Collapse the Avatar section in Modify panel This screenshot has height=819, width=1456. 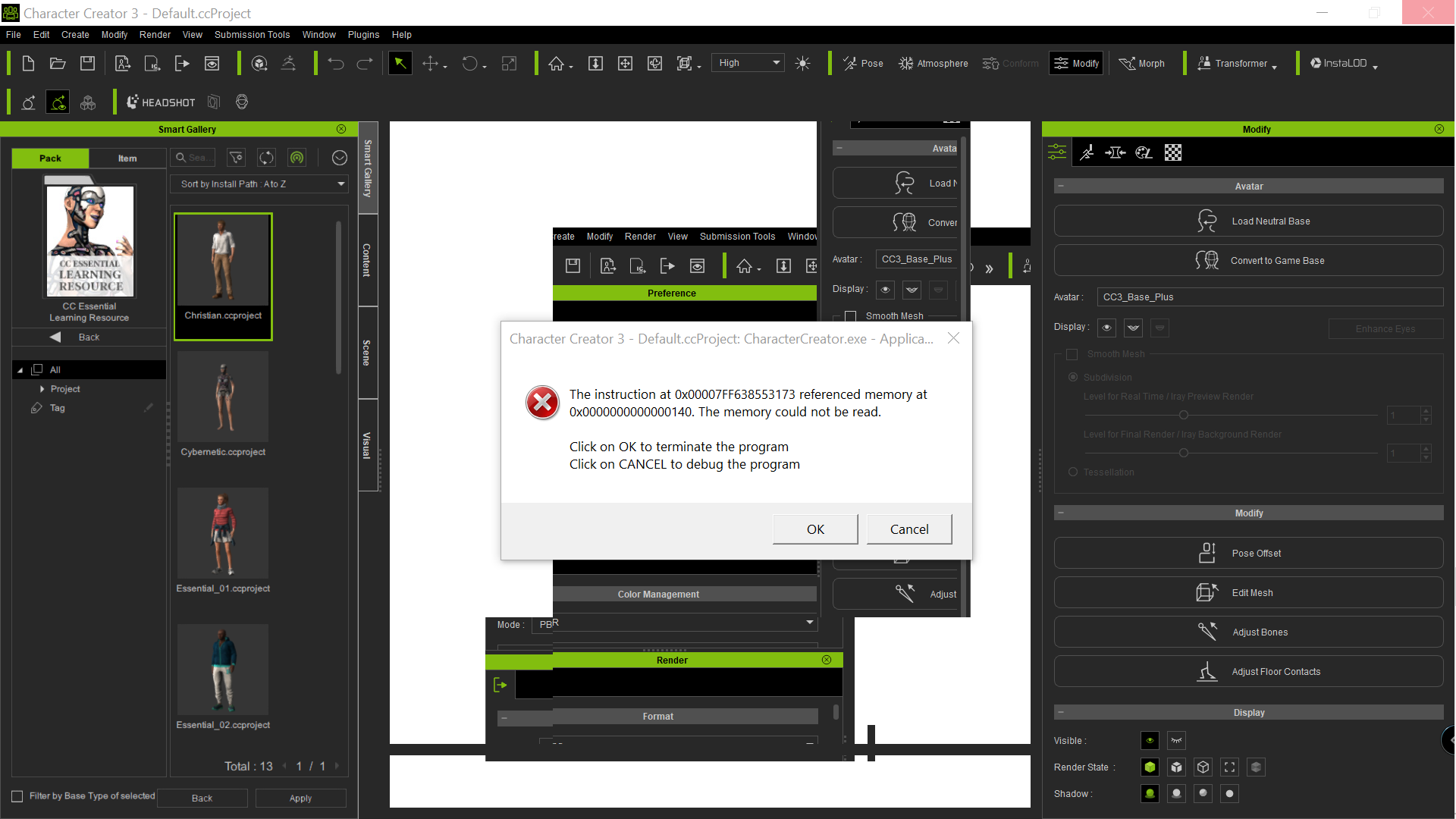tap(1060, 187)
